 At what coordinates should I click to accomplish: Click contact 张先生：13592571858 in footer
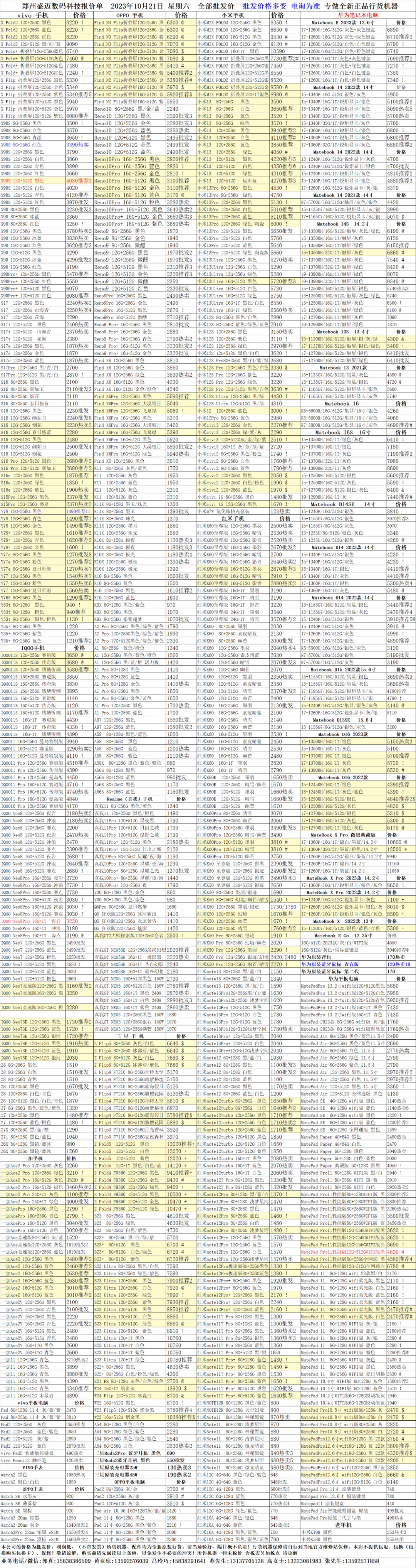pyautogui.click(x=352, y=1562)
